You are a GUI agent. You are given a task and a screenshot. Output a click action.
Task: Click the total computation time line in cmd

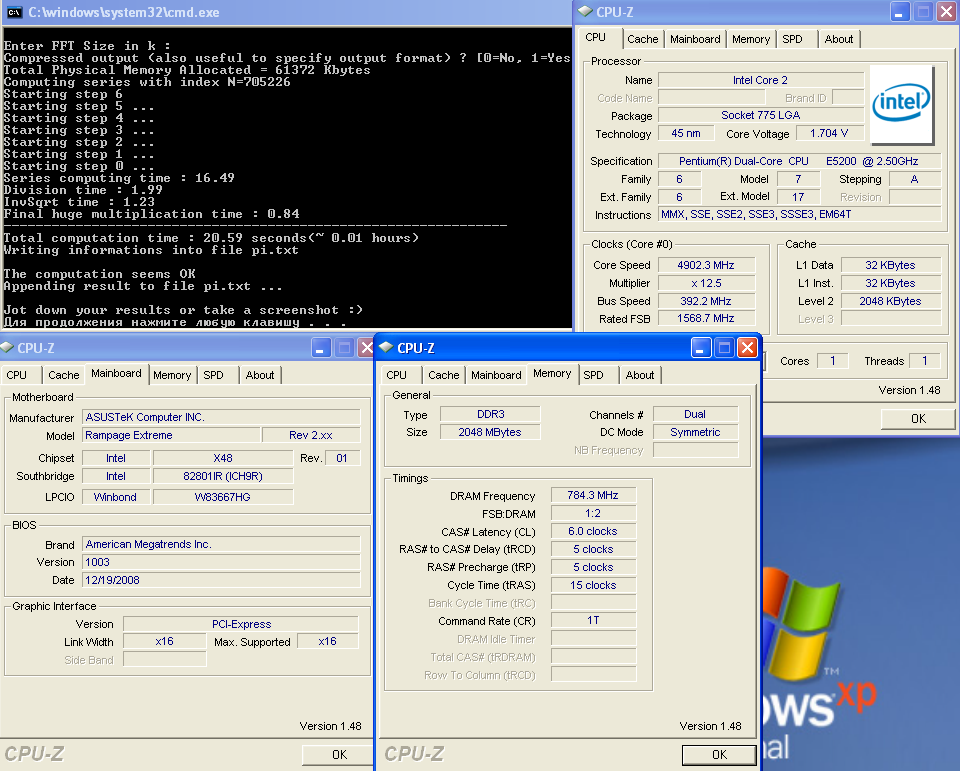click(x=211, y=238)
